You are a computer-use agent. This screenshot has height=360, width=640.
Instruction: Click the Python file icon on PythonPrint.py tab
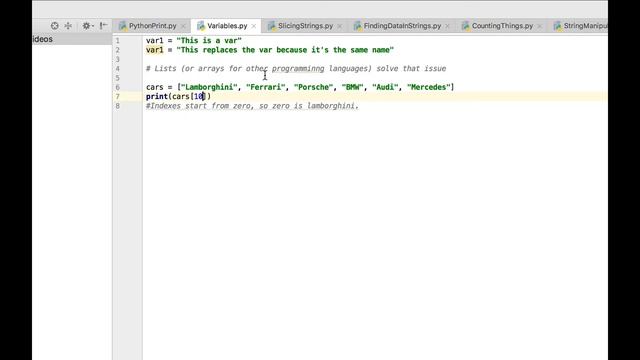[122, 26]
